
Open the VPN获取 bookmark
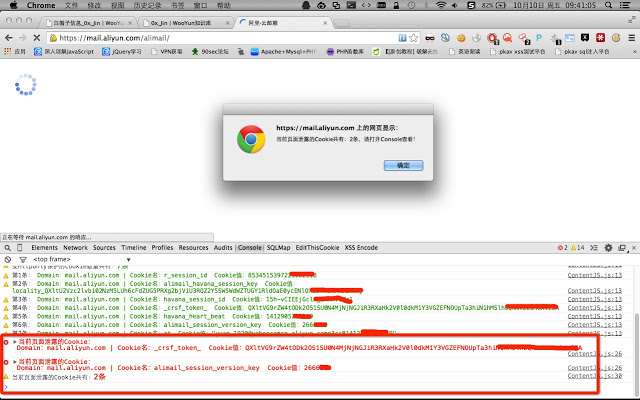(167, 51)
